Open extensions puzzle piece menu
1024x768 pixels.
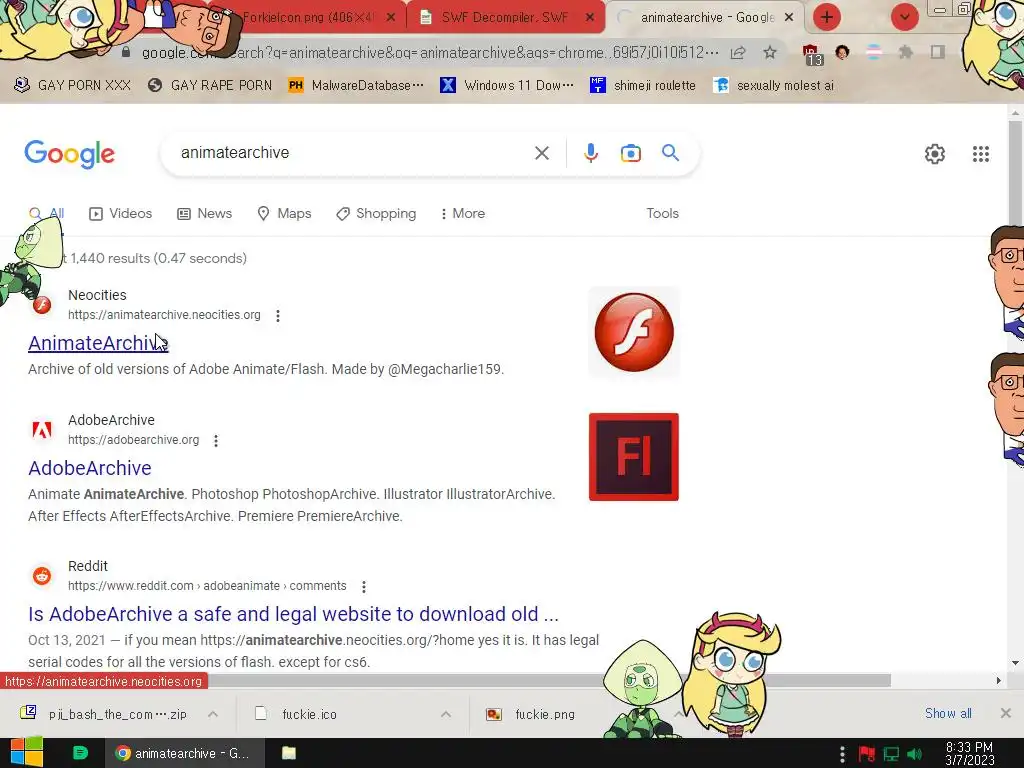tap(906, 52)
